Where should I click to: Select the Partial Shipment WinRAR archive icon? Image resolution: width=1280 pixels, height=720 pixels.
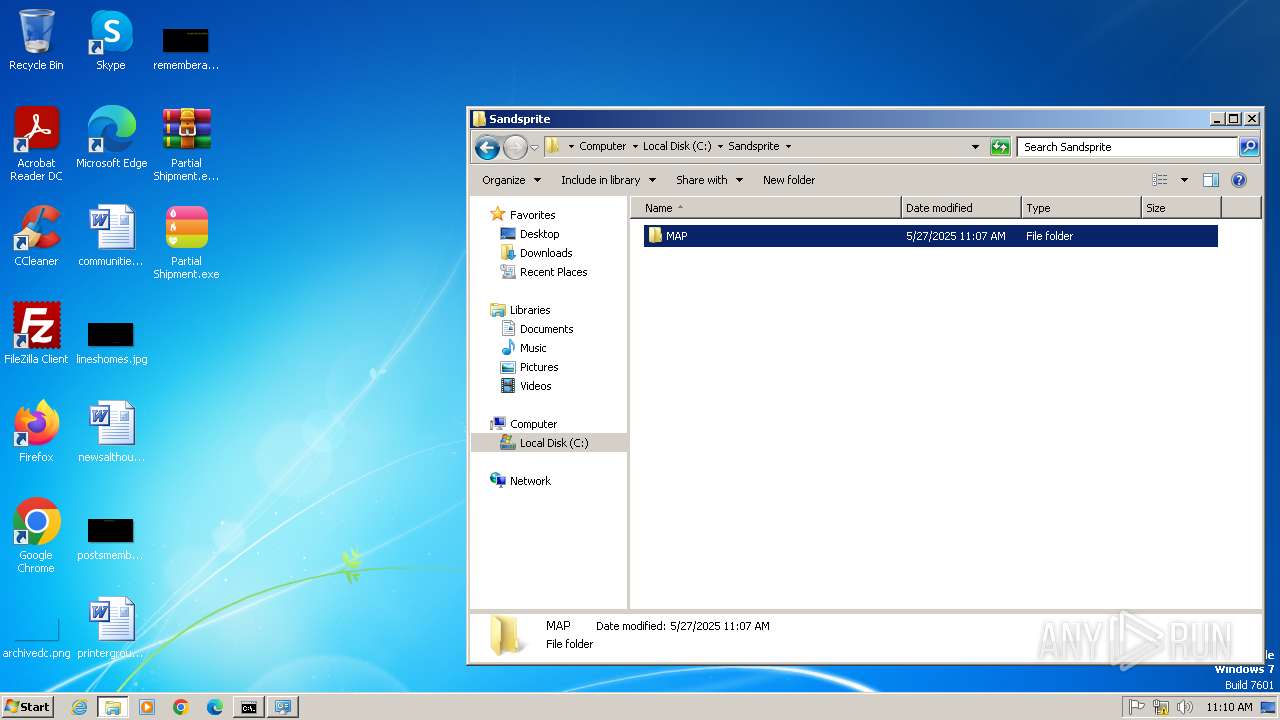coord(186,144)
